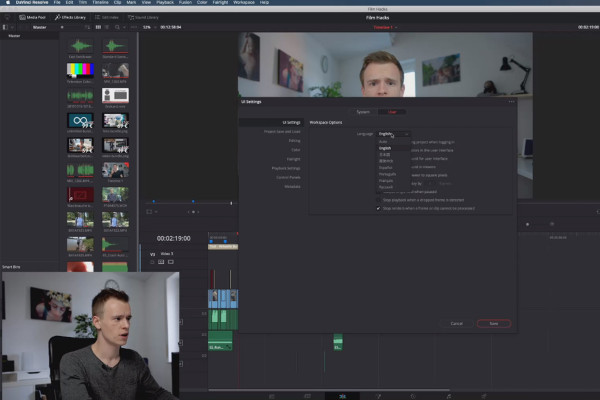Choose Español in the language list
The image size is (600, 400).
tap(394, 168)
